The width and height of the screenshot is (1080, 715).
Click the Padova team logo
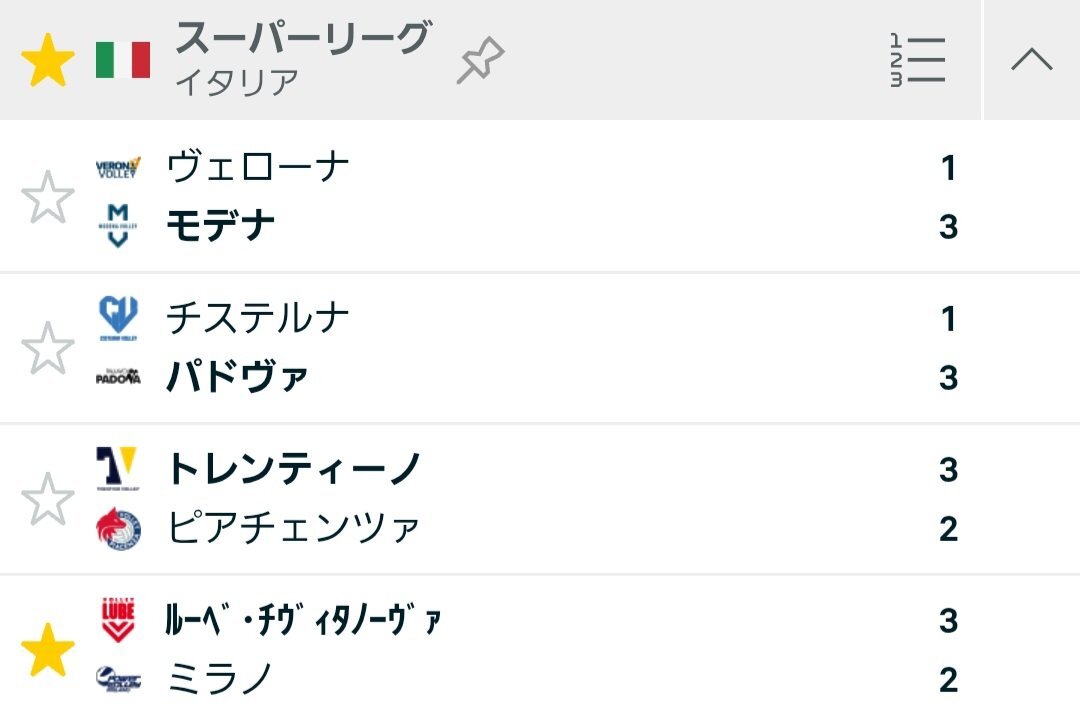coord(118,377)
